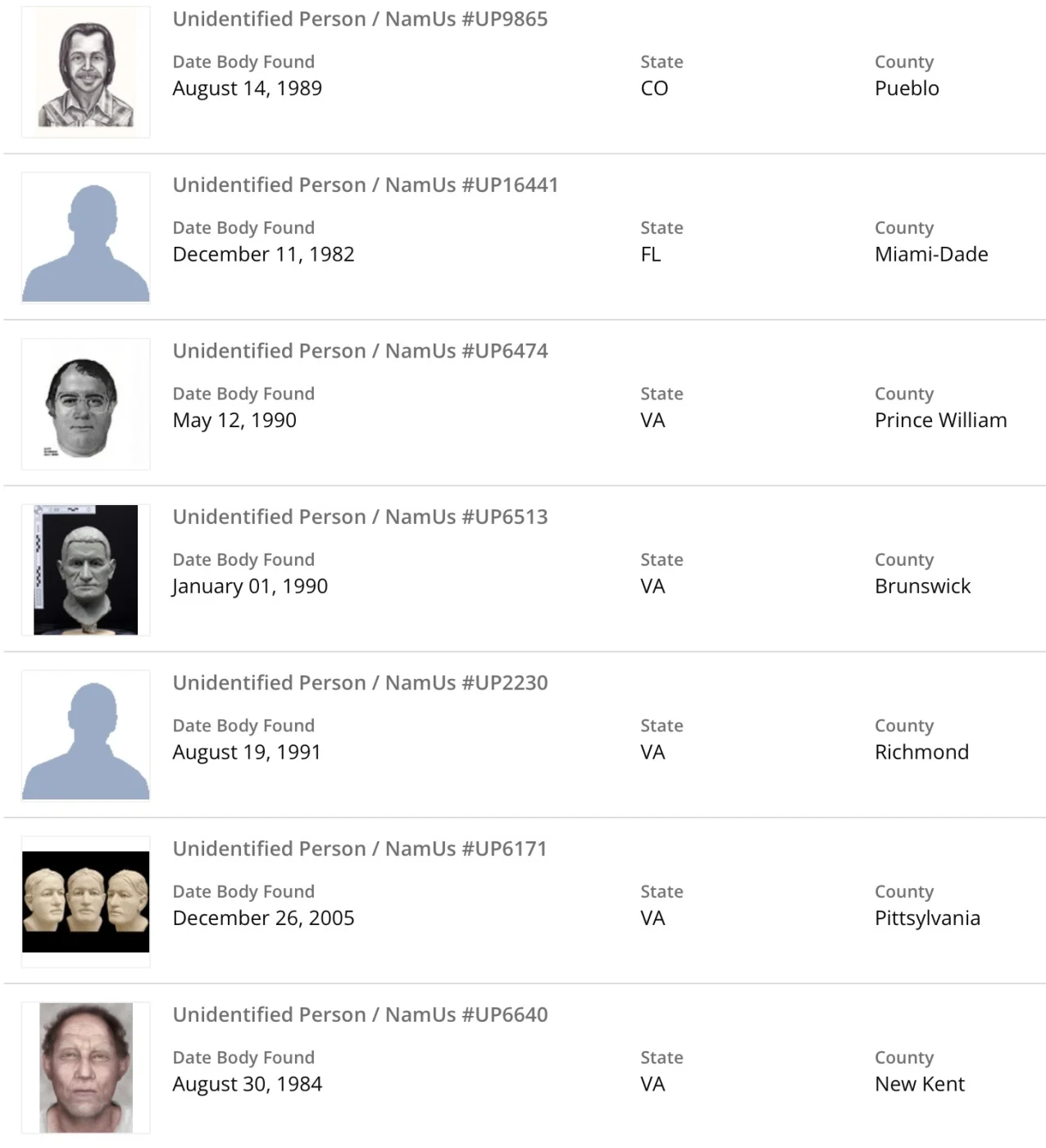Click the Pueblo county value
Viewport: 1046px width, 1148px height.
907,89
